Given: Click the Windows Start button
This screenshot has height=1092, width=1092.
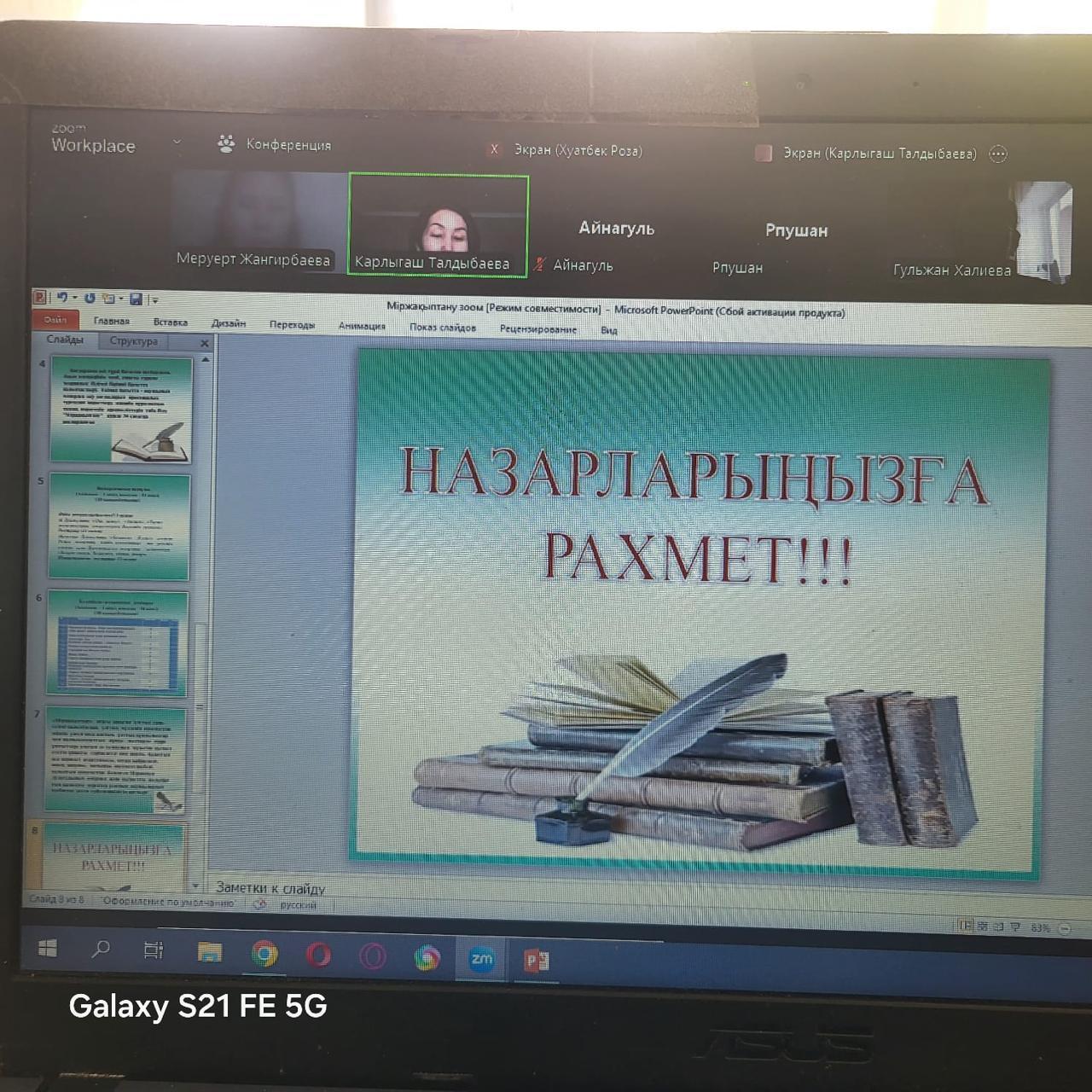Looking at the screenshot, I should pyautogui.click(x=48, y=949).
